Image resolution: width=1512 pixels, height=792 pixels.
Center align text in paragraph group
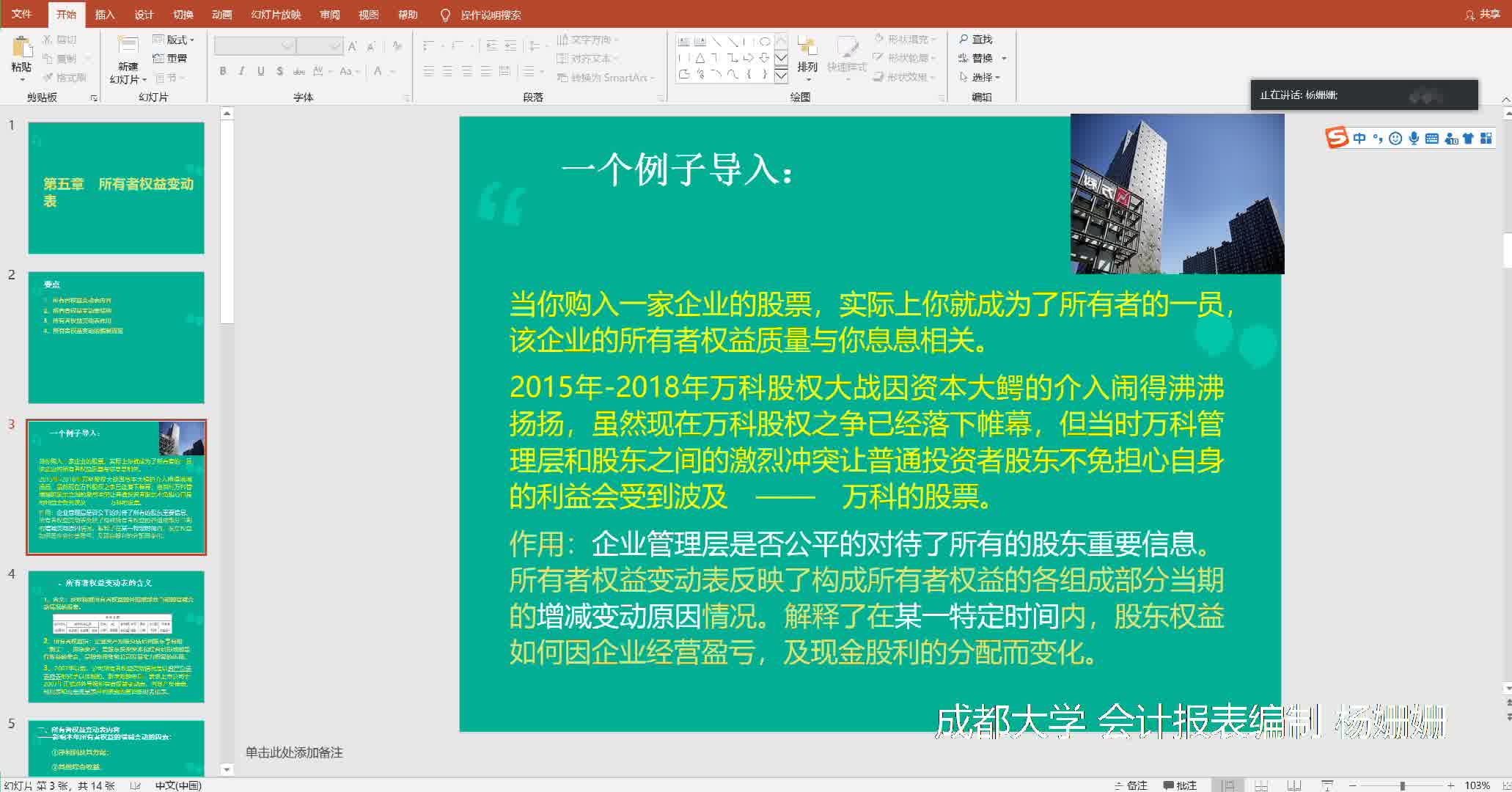point(447,71)
